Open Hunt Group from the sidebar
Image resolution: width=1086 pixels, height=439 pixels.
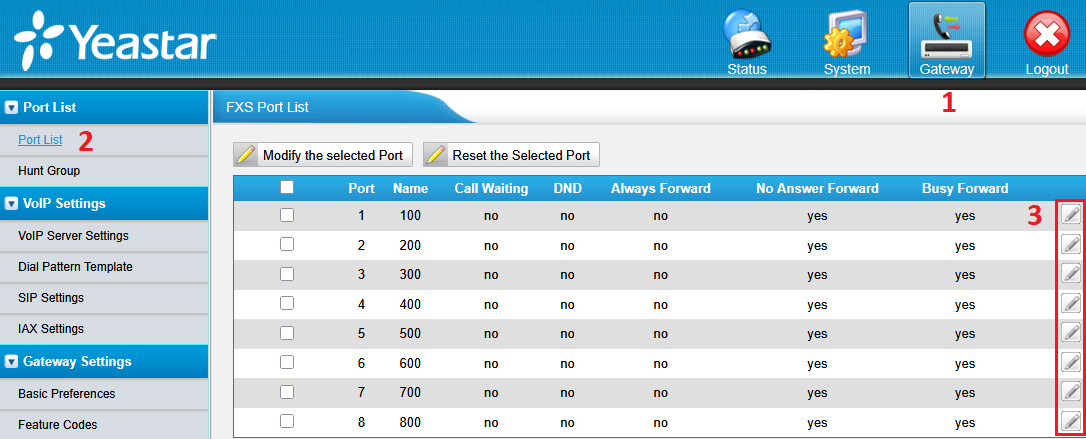coord(49,171)
